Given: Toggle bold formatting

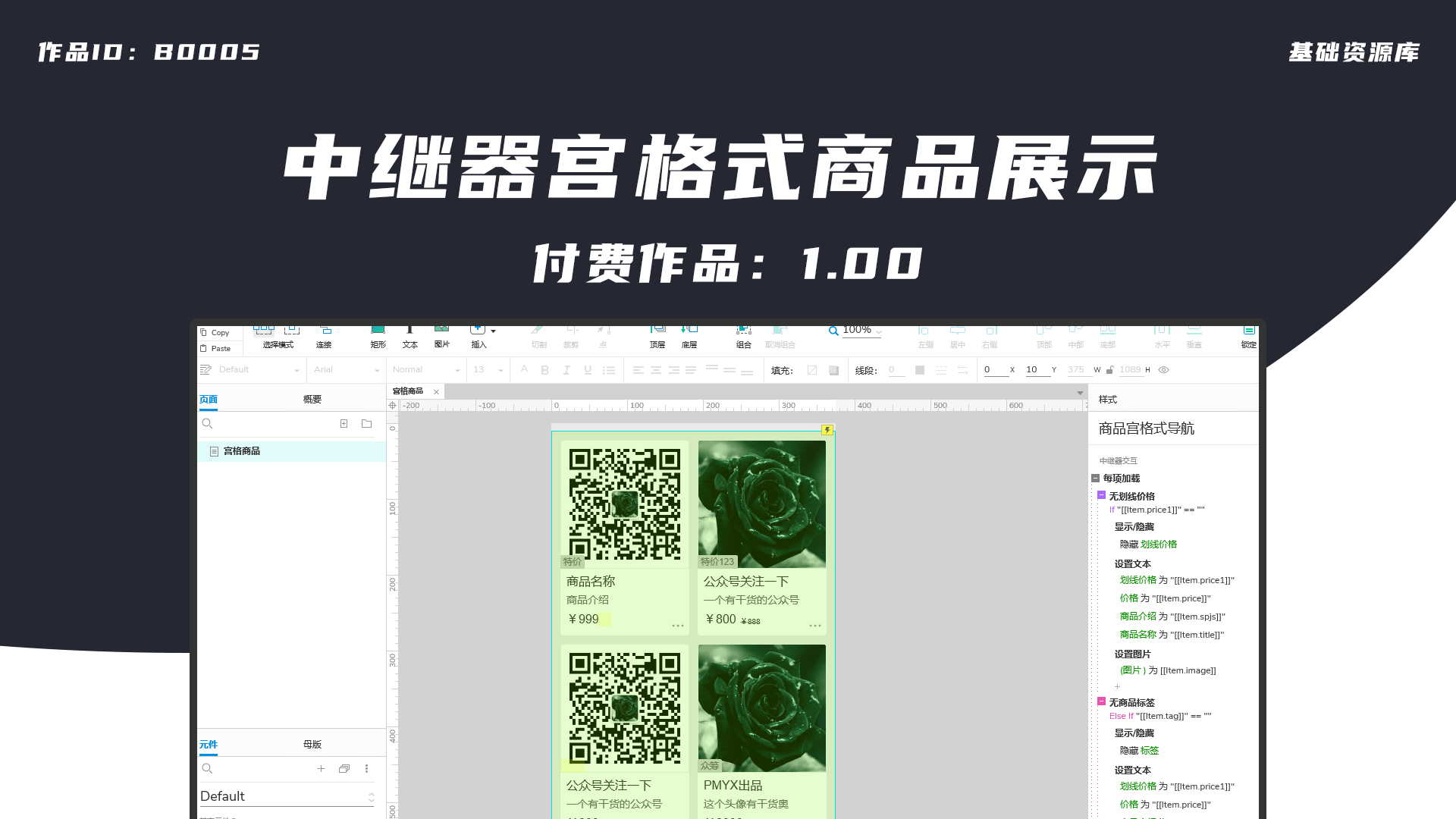Looking at the screenshot, I should (544, 370).
